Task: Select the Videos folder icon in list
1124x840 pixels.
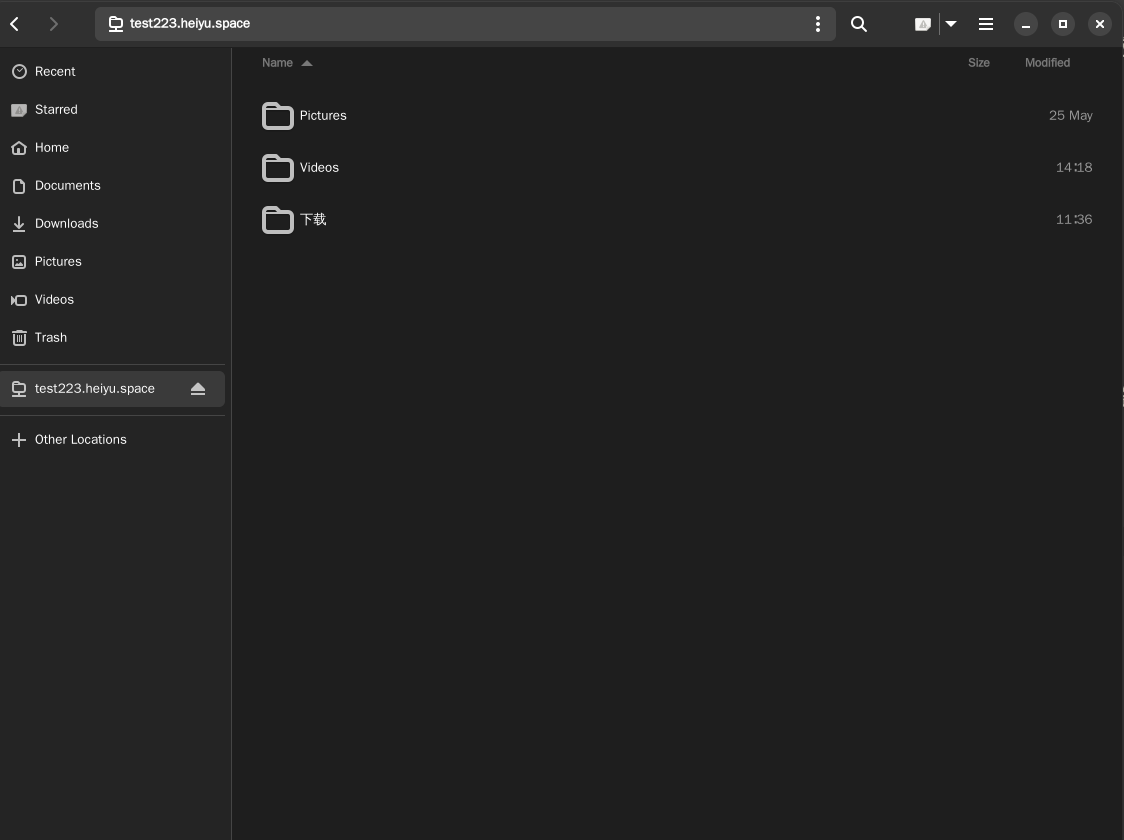Action: pyautogui.click(x=277, y=168)
